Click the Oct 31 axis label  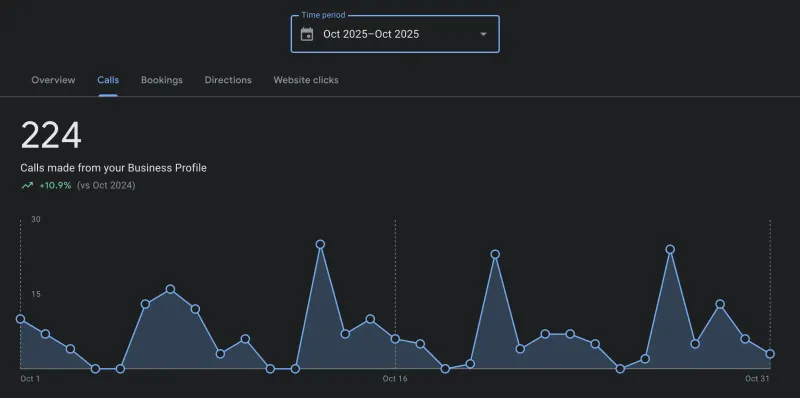click(x=757, y=379)
